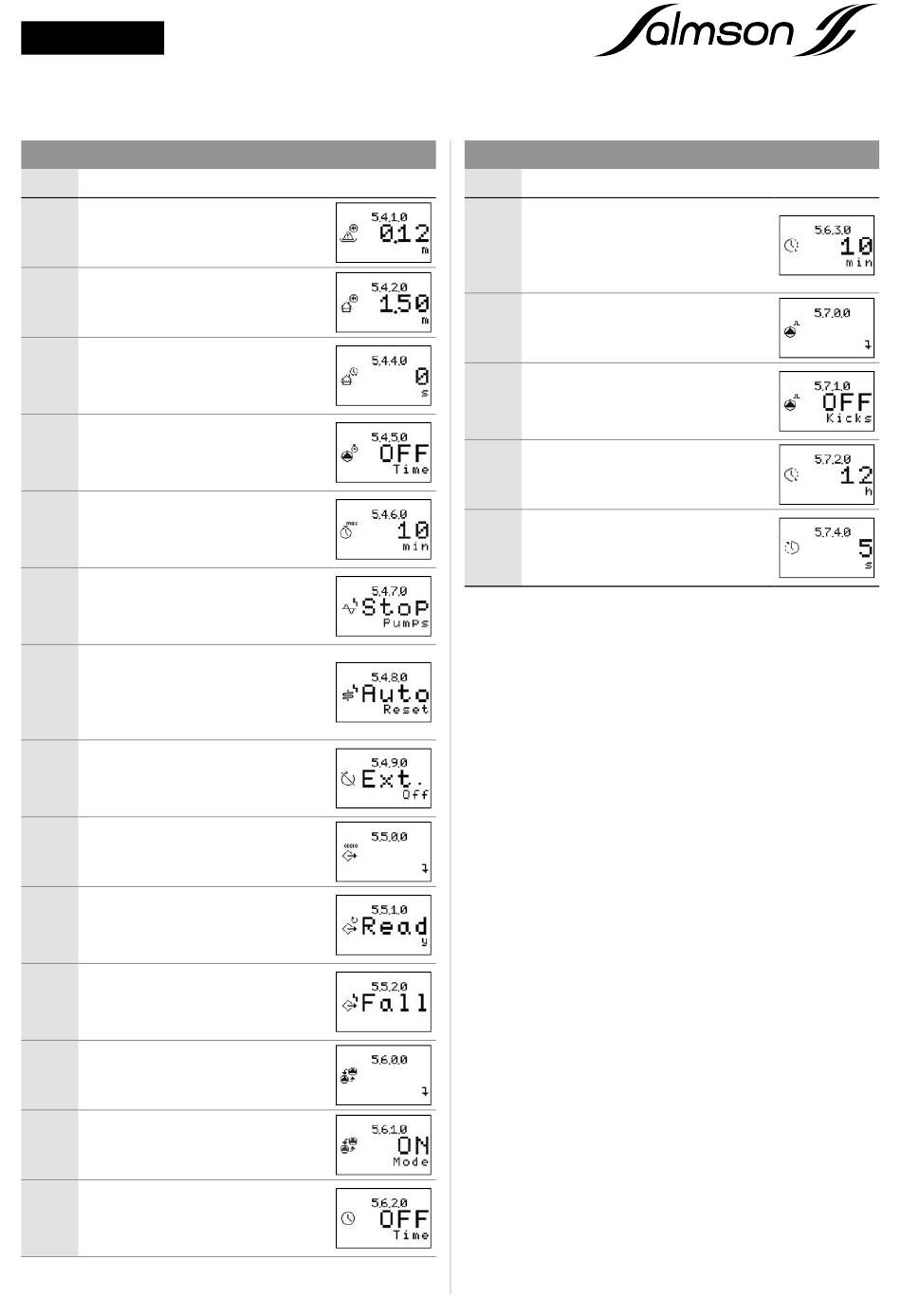Image resolution: width=901 pixels, height=1316 pixels.
Task: Toggle the 5.6.2.0 OFF Time setting
Action: (x=383, y=1218)
